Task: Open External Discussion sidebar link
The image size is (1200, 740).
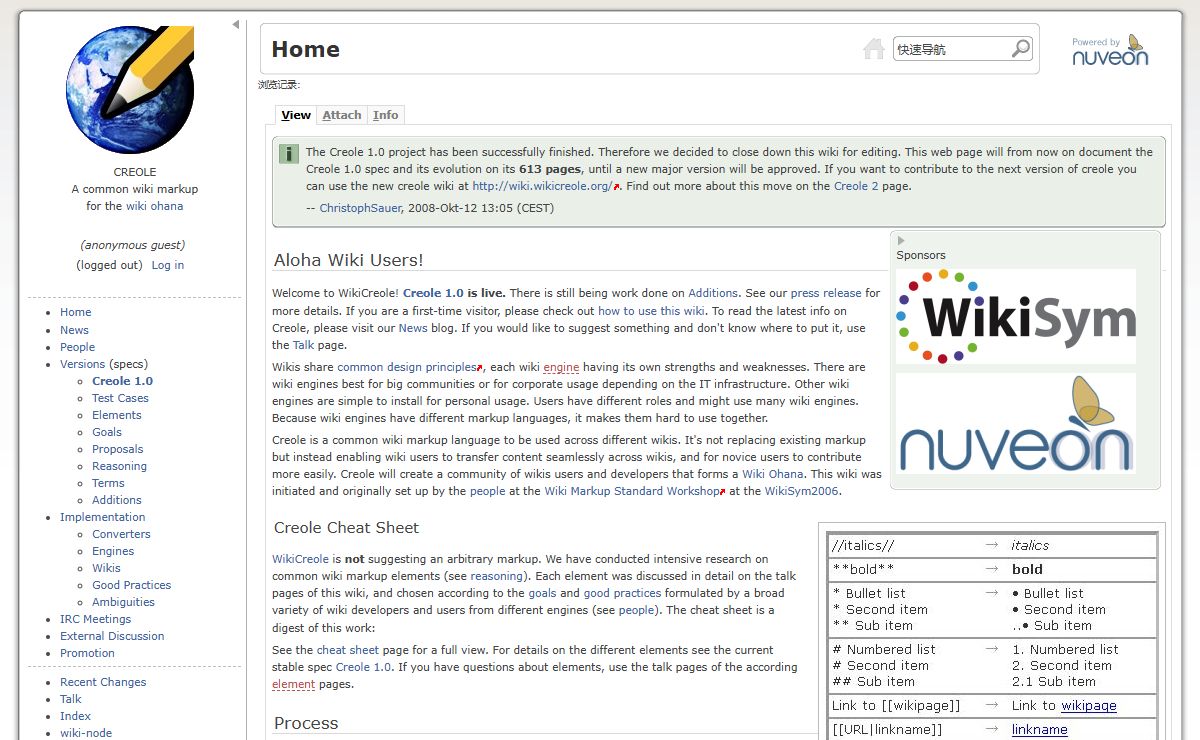Action: tap(112, 636)
